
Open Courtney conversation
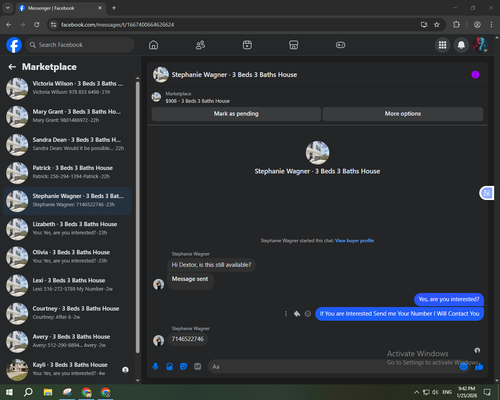point(67,313)
